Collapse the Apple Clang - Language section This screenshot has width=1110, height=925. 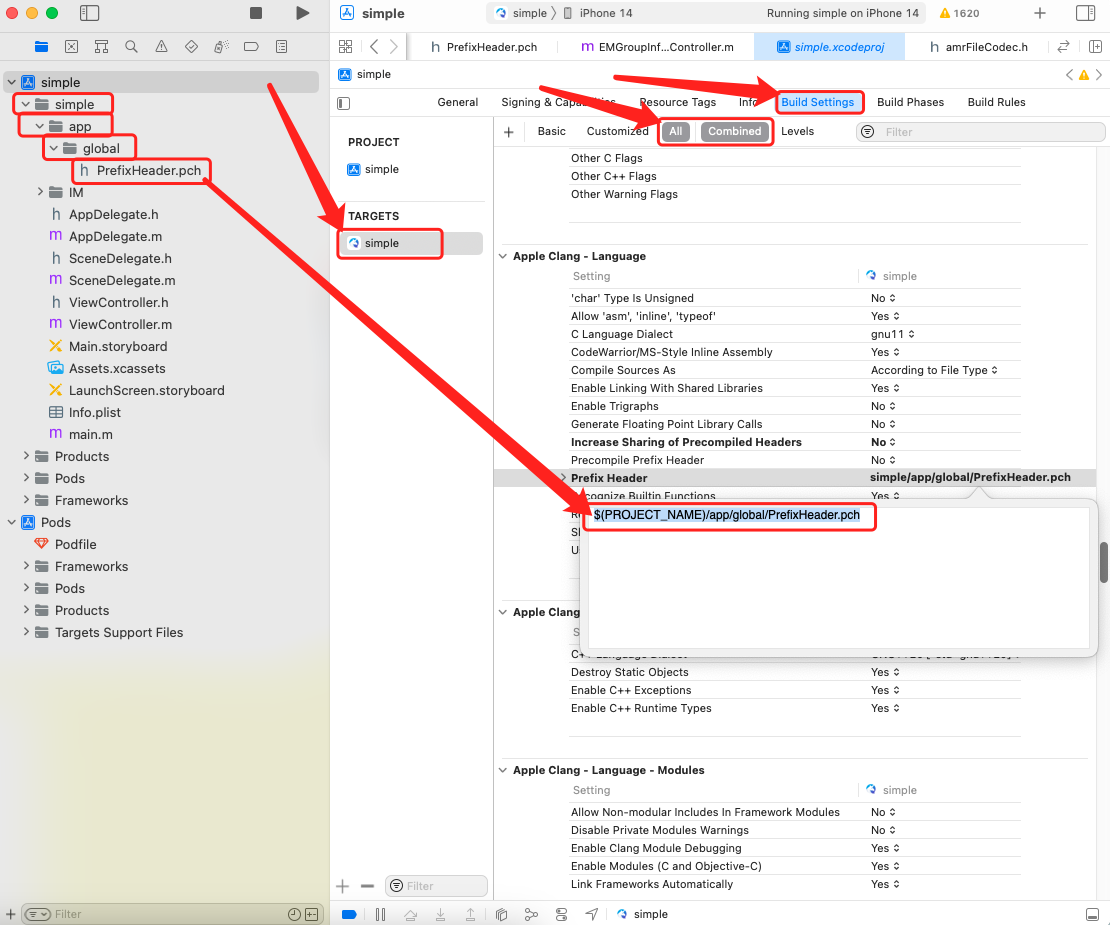pyautogui.click(x=503, y=256)
